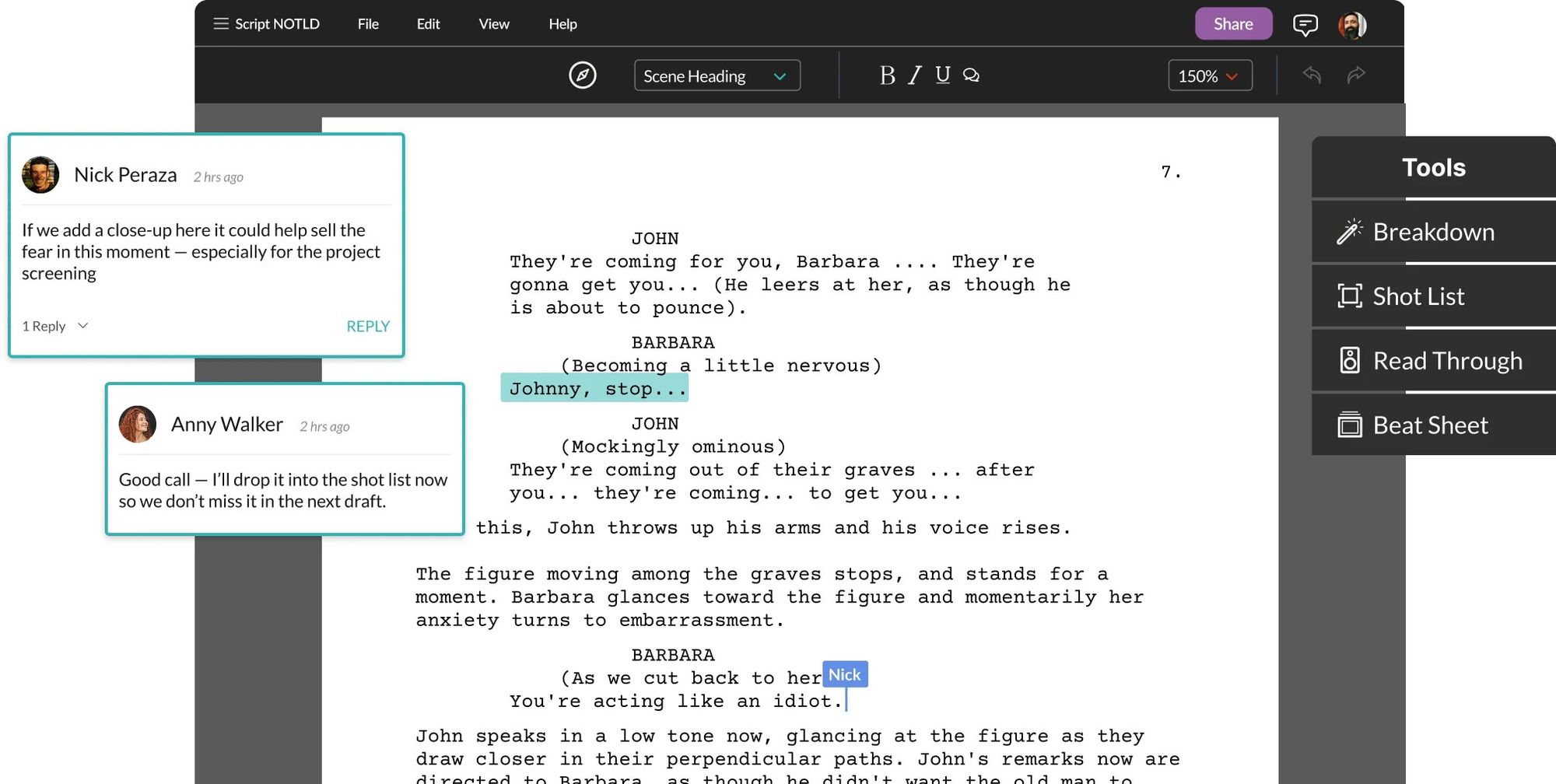Screen dimensions: 1556x784
Task: Toggle bold formatting
Action: click(887, 75)
